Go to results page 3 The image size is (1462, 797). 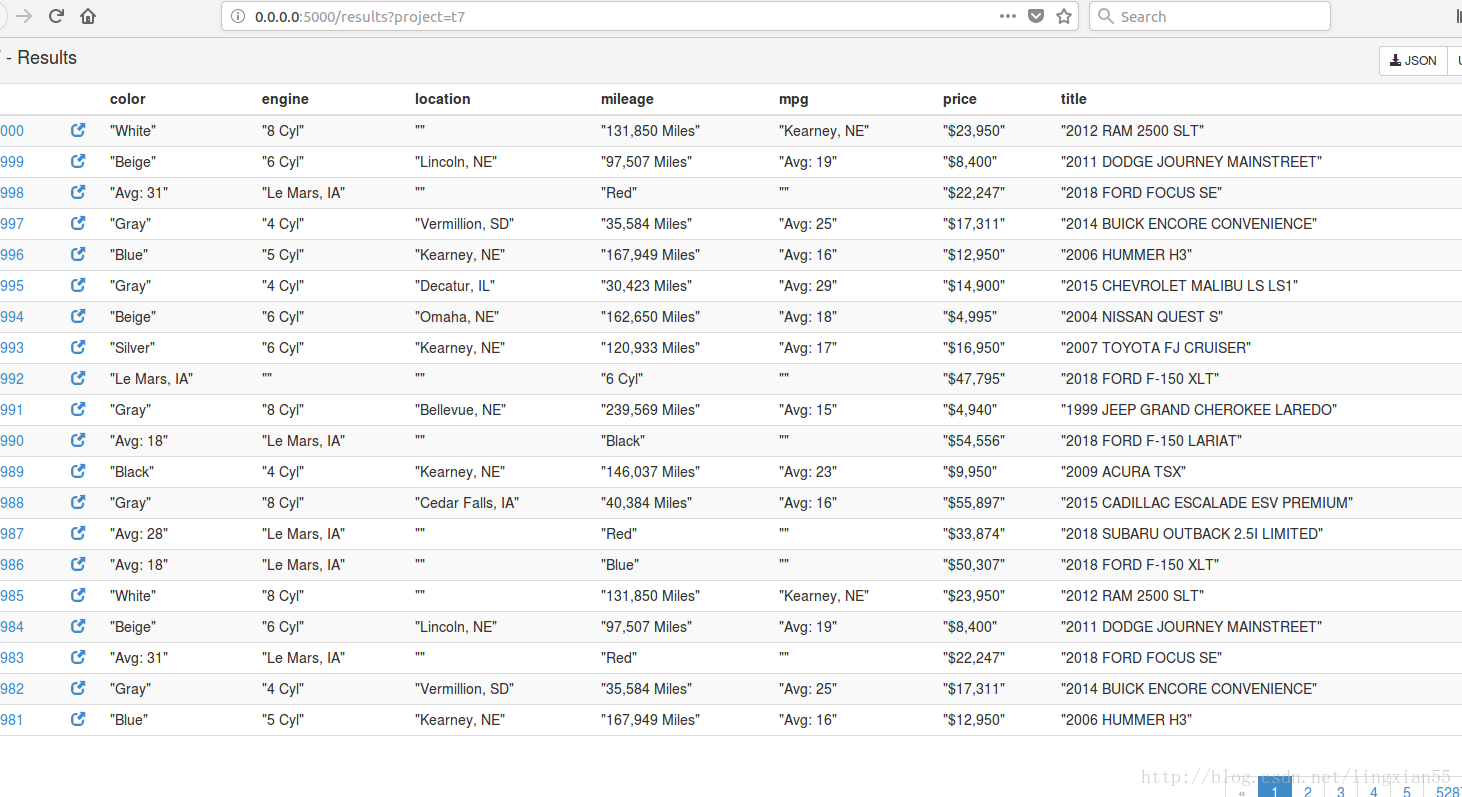pos(1341,789)
